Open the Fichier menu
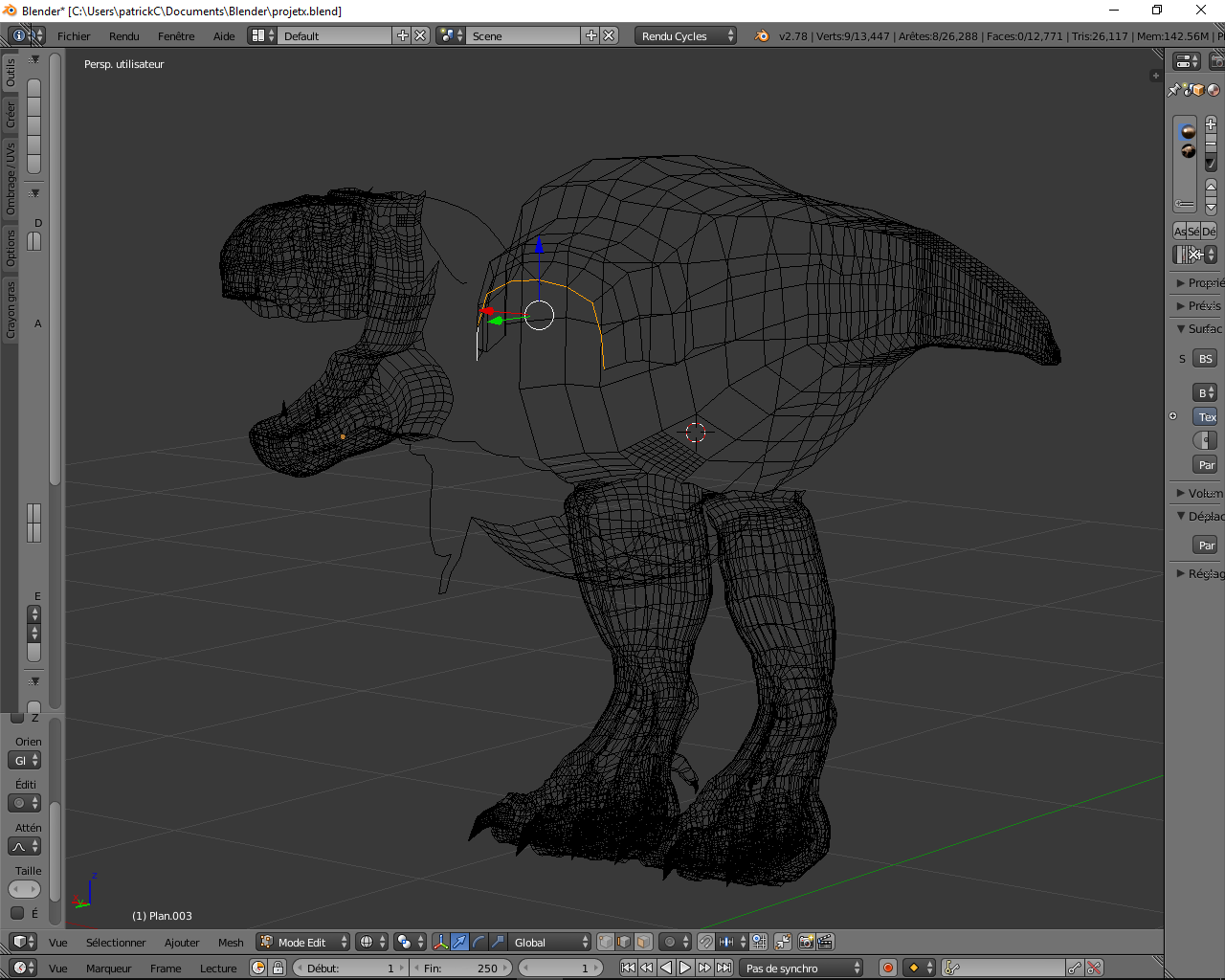The width and height of the screenshot is (1225, 980). [x=74, y=35]
